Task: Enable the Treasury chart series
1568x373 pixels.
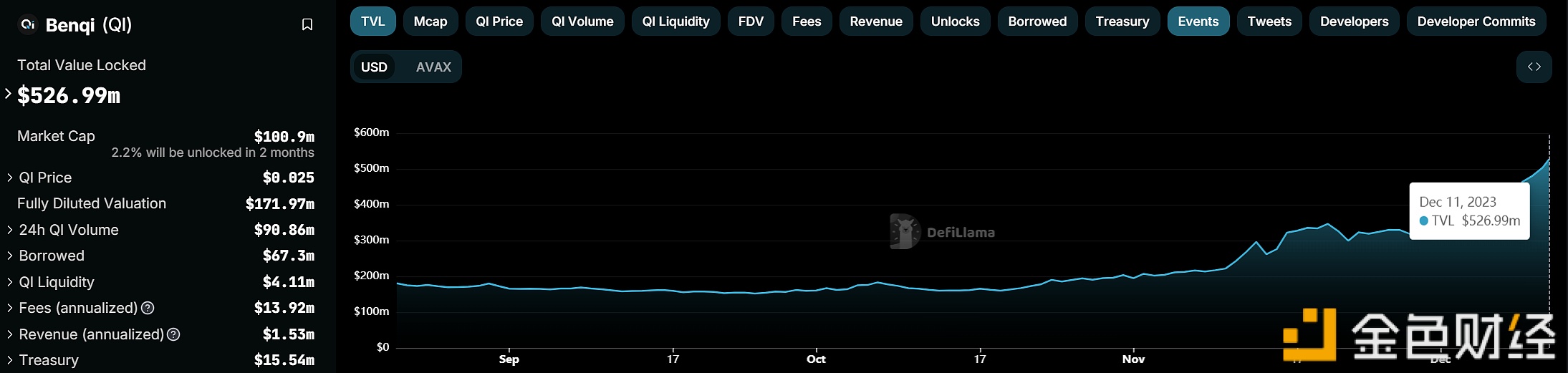Action: point(1122,21)
